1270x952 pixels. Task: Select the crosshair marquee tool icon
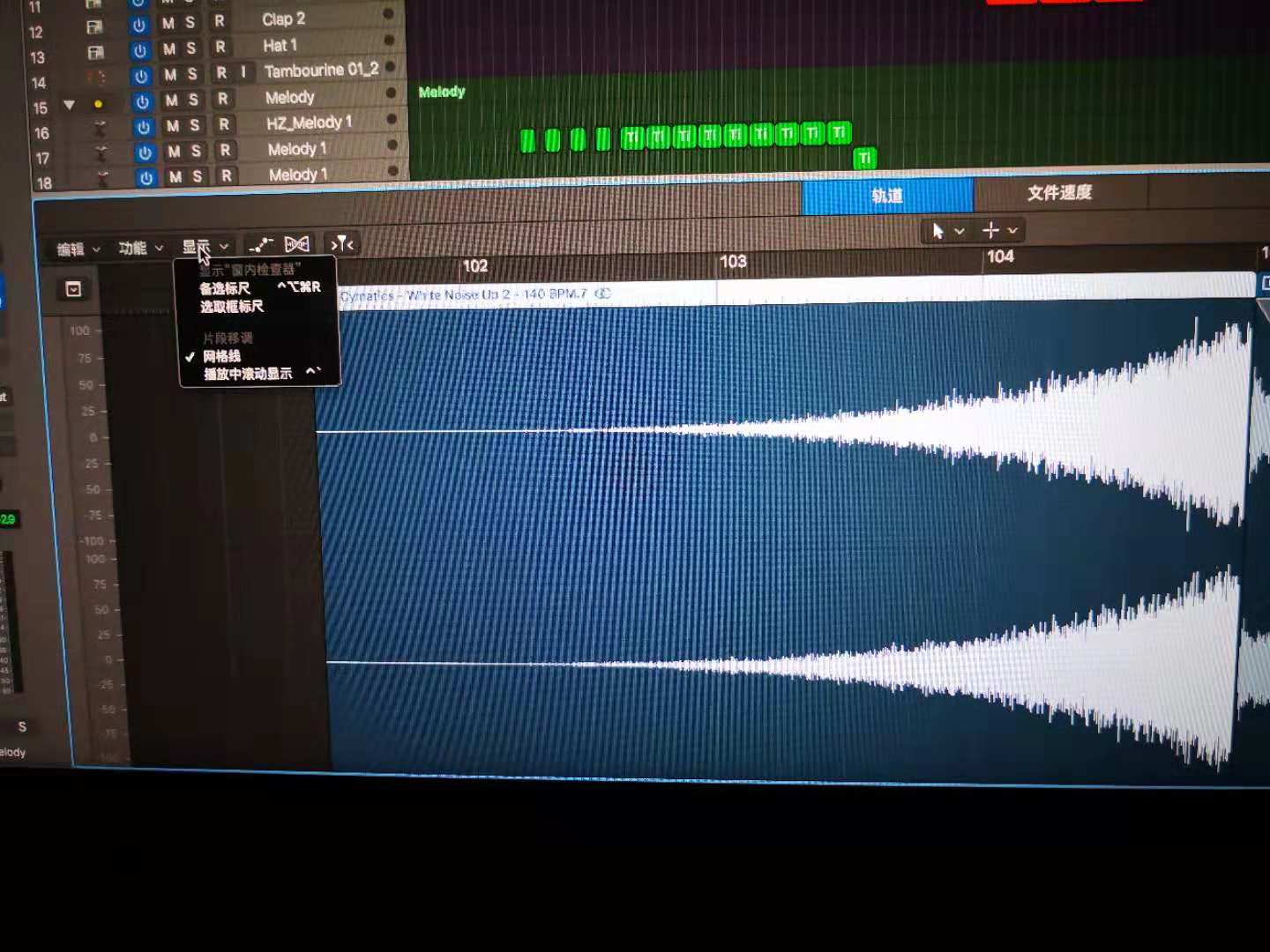[990, 230]
